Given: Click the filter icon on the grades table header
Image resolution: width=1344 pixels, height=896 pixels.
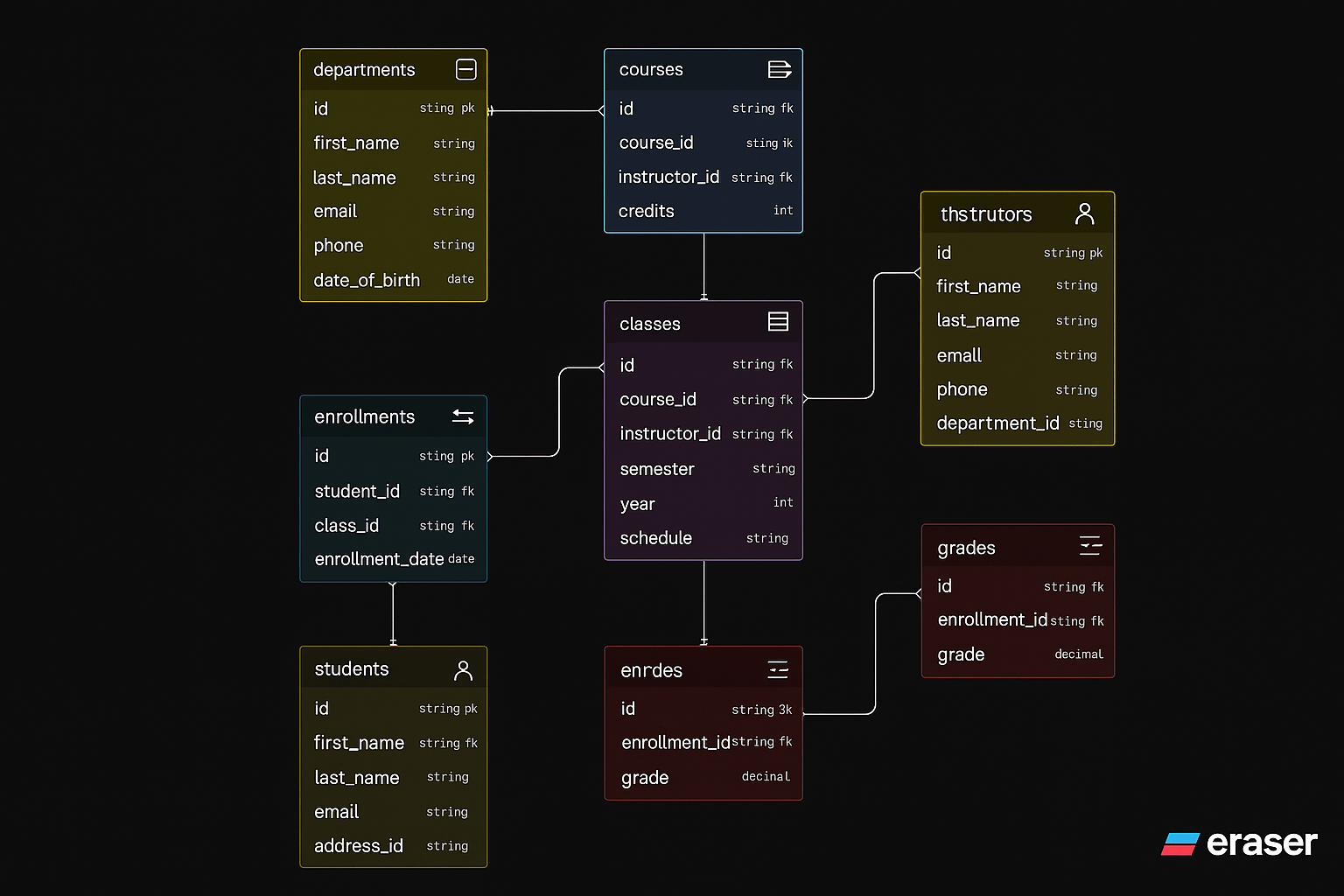Looking at the screenshot, I should pos(1090,545).
